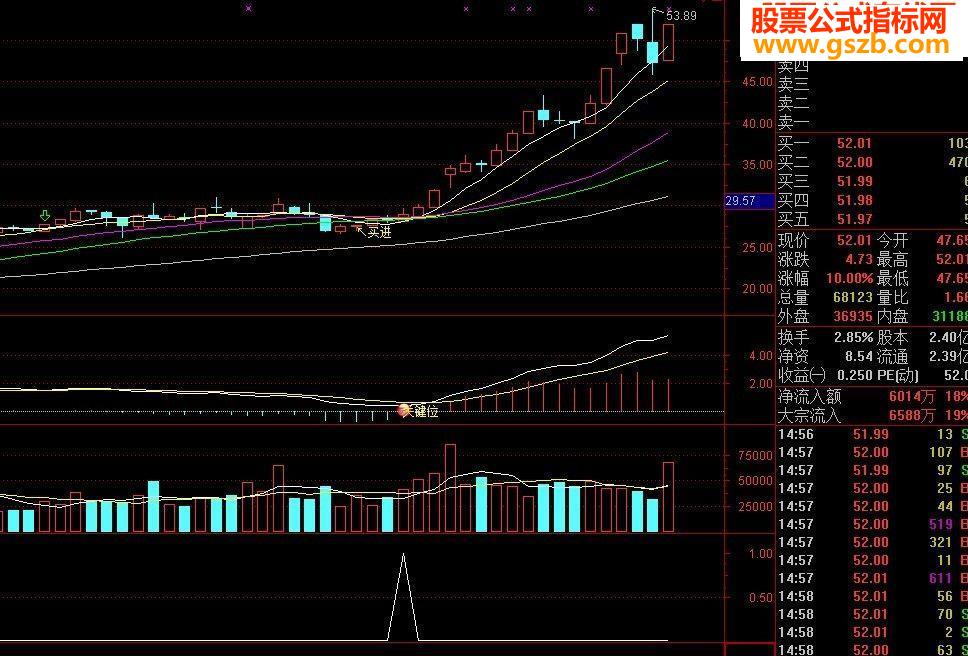The width and height of the screenshot is (968, 656).
Task: Select the tick row with volume 321
Action: (x=872, y=542)
